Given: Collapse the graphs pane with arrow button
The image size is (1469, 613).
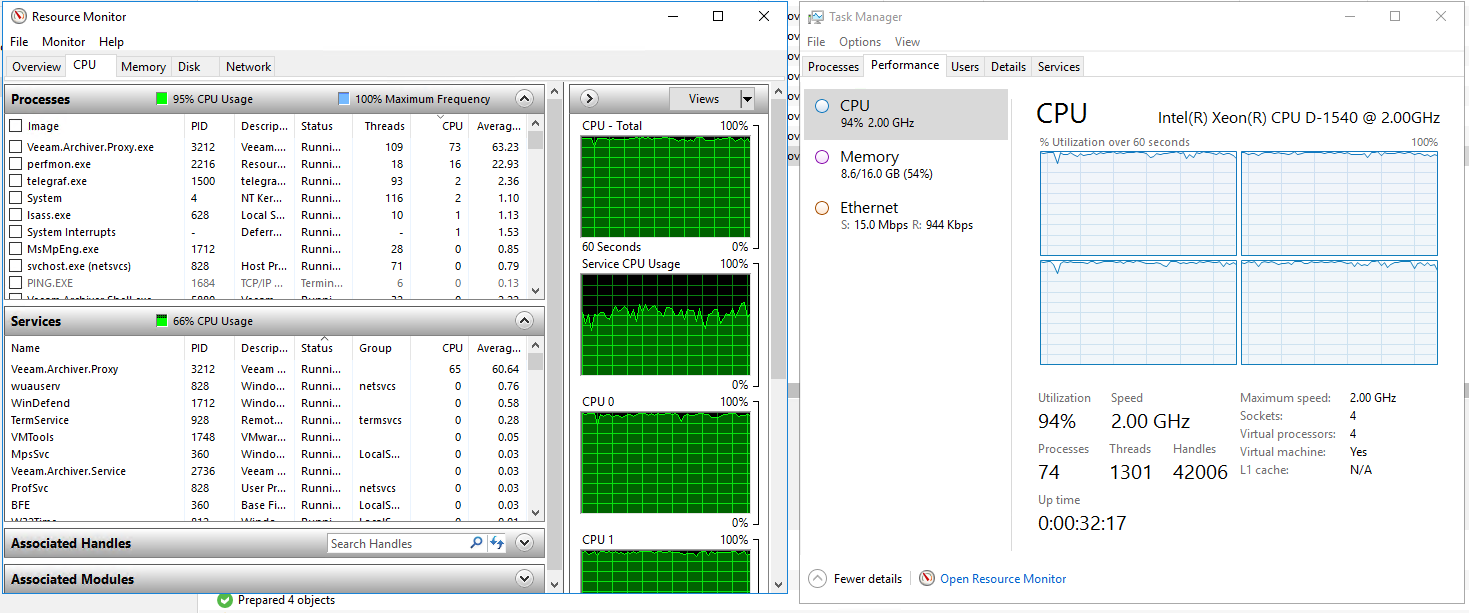Looking at the screenshot, I should coord(589,98).
